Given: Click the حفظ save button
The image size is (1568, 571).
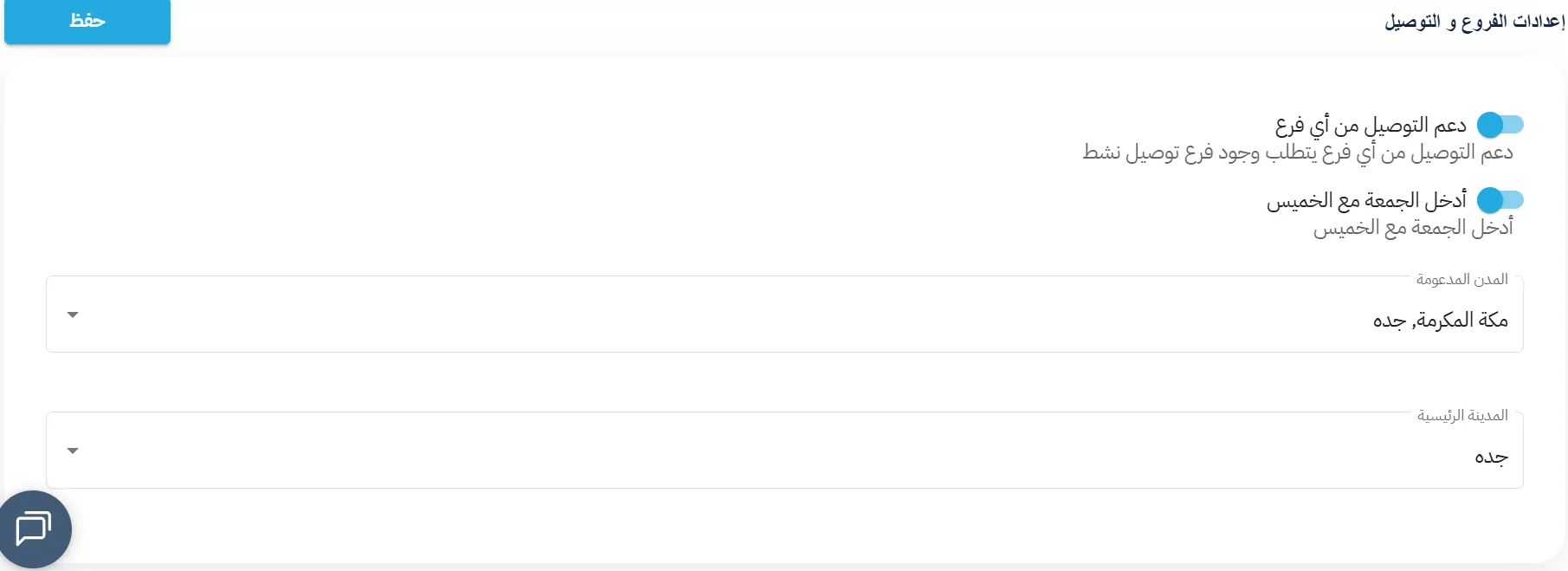Looking at the screenshot, I should point(87,21).
